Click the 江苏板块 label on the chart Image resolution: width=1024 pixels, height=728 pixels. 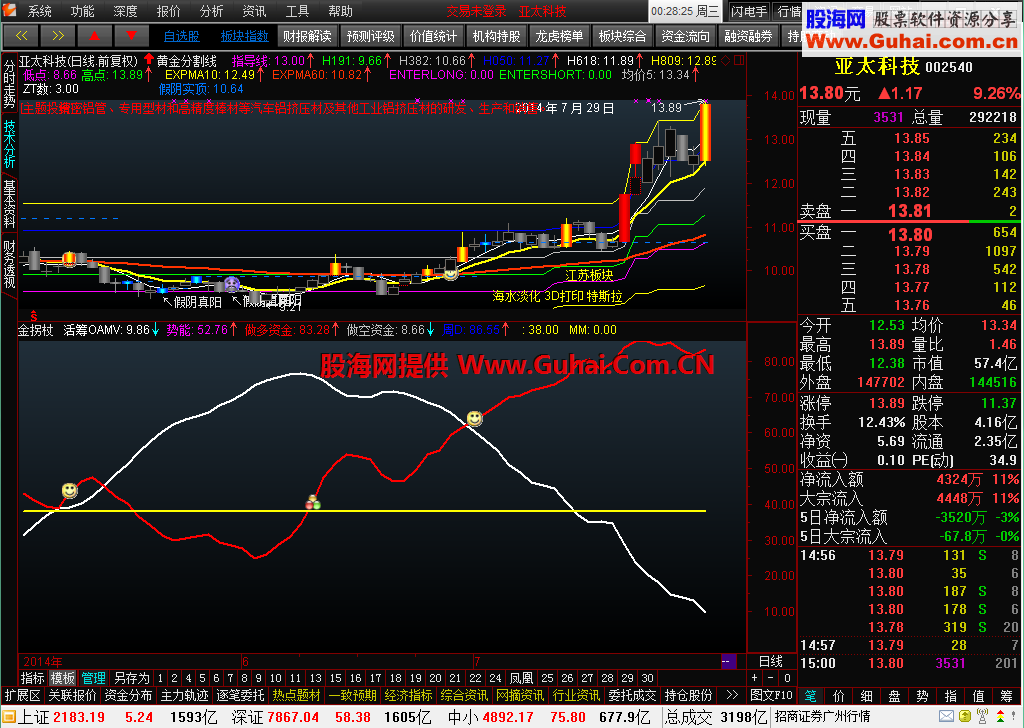(x=589, y=275)
